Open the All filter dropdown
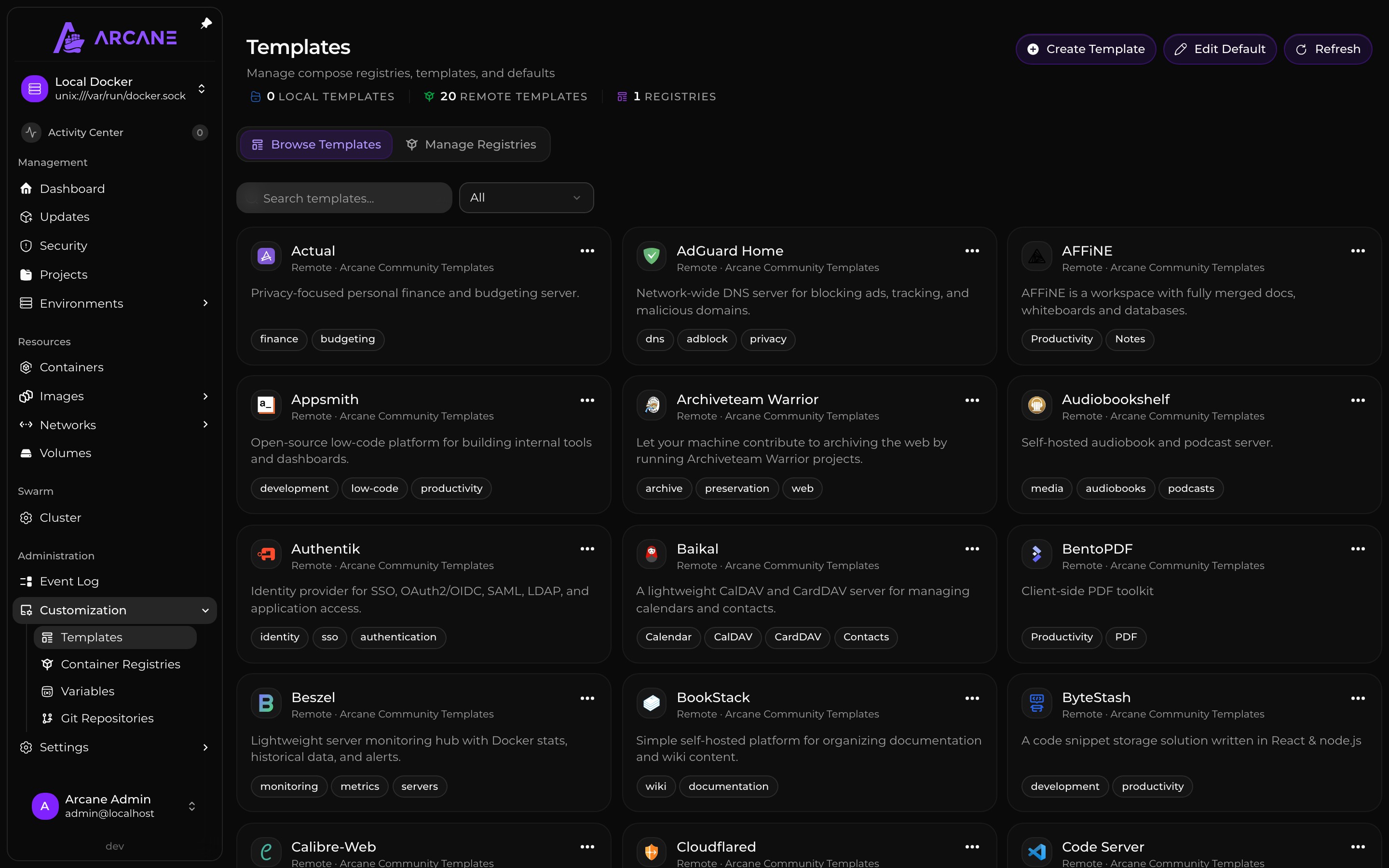Viewport: 1389px width, 868px height. [526, 198]
